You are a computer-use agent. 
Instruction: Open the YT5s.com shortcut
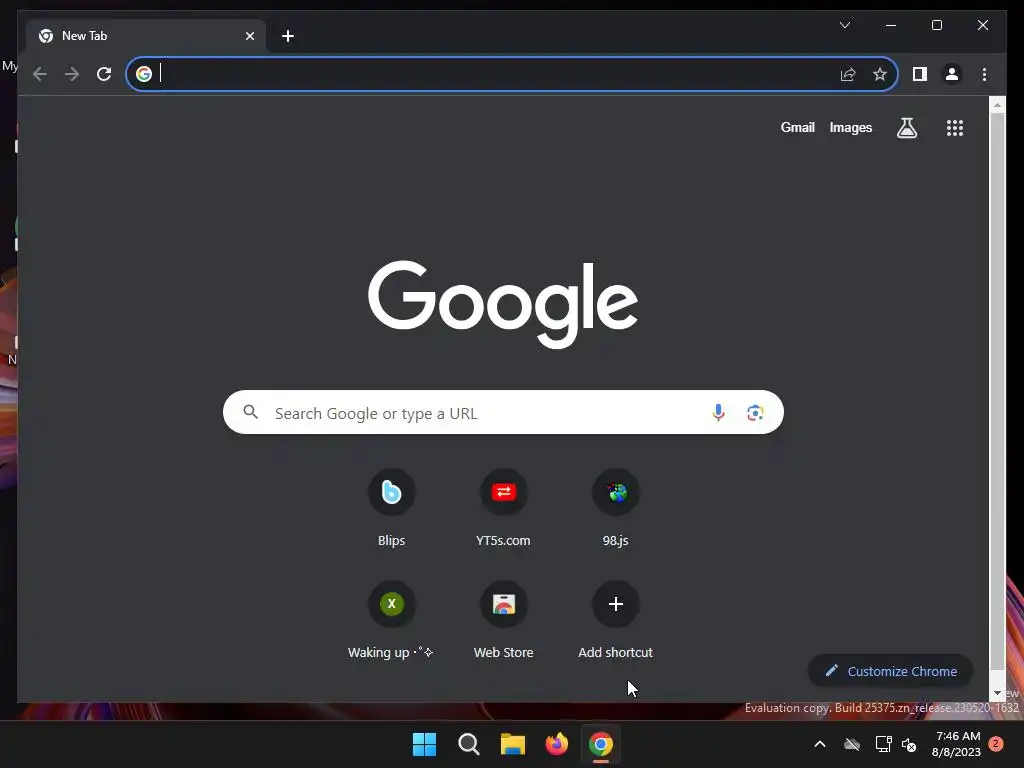point(504,509)
